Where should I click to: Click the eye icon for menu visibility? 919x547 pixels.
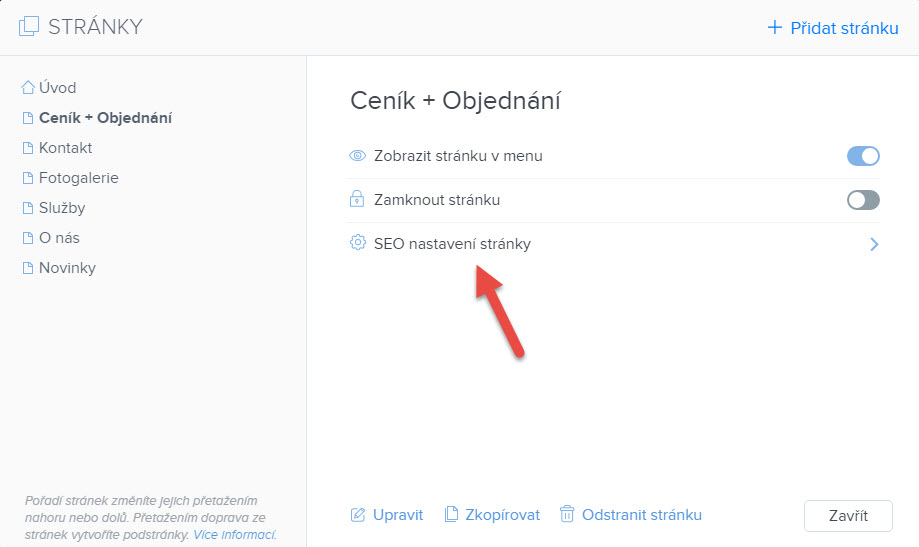coord(358,156)
